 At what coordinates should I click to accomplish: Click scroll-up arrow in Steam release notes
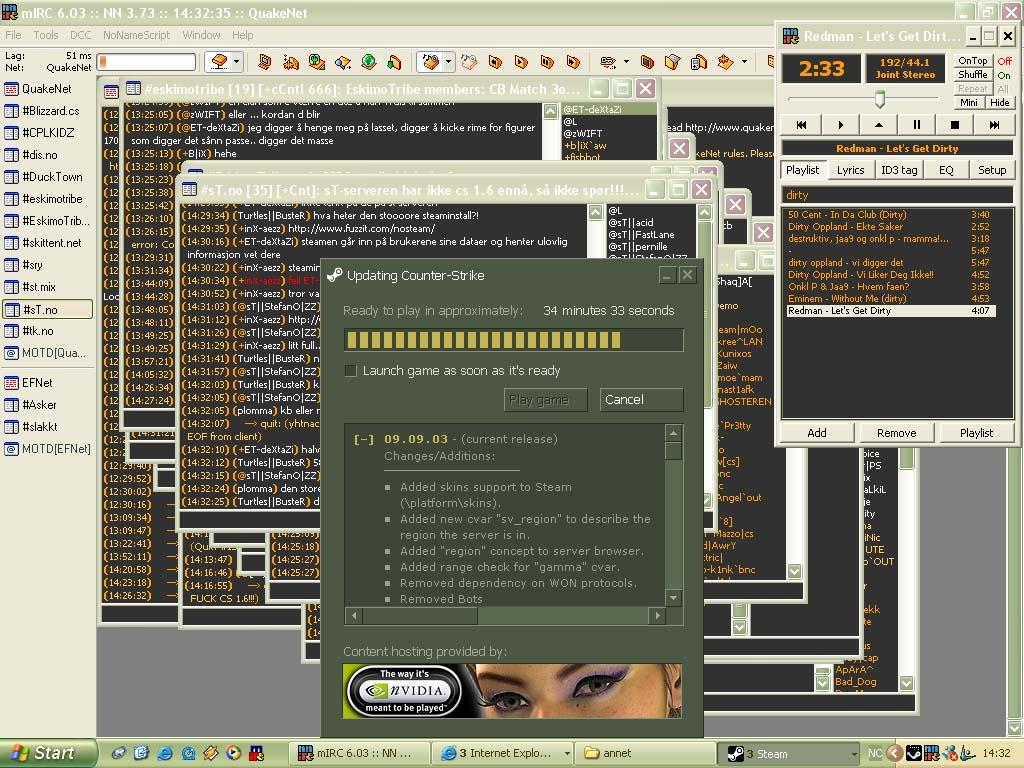(x=673, y=434)
